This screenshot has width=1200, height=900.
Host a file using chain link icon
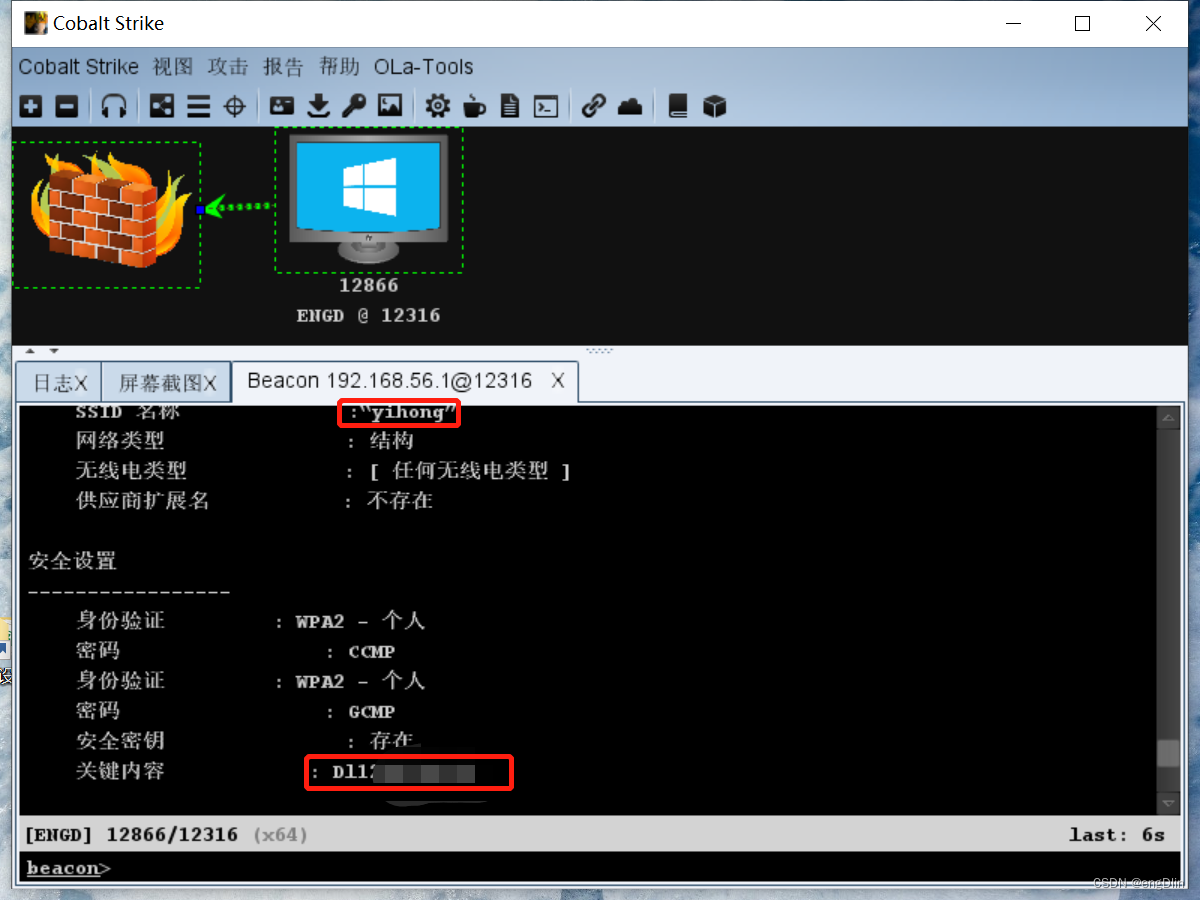(594, 105)
